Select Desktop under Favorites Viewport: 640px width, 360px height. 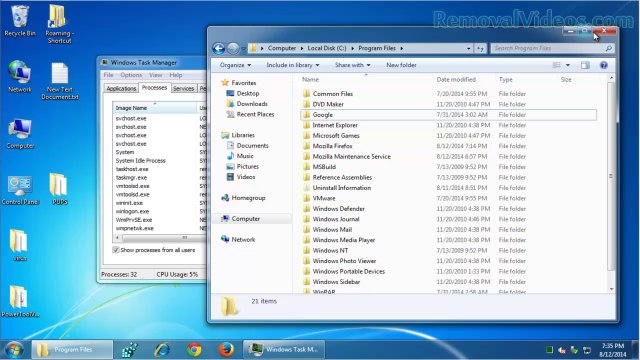(x=247, y=93)
